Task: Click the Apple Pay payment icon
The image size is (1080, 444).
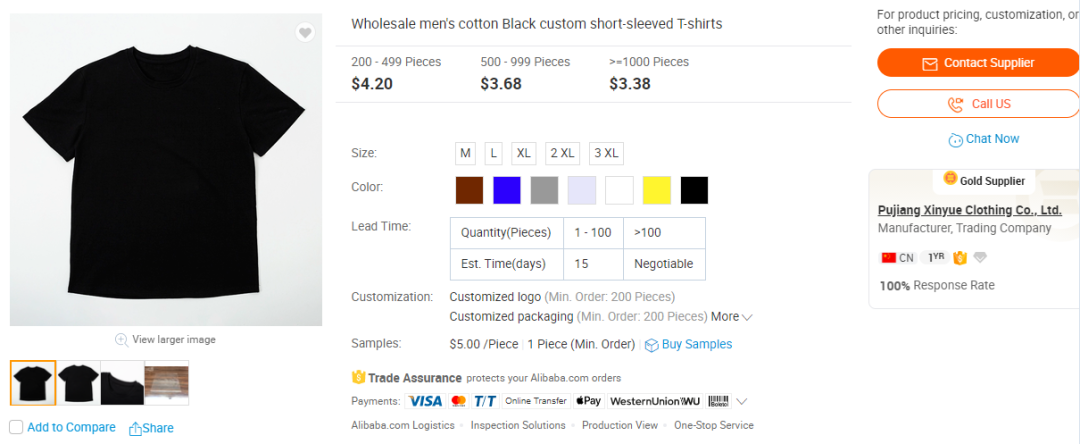Action: [x=588, y=401]
